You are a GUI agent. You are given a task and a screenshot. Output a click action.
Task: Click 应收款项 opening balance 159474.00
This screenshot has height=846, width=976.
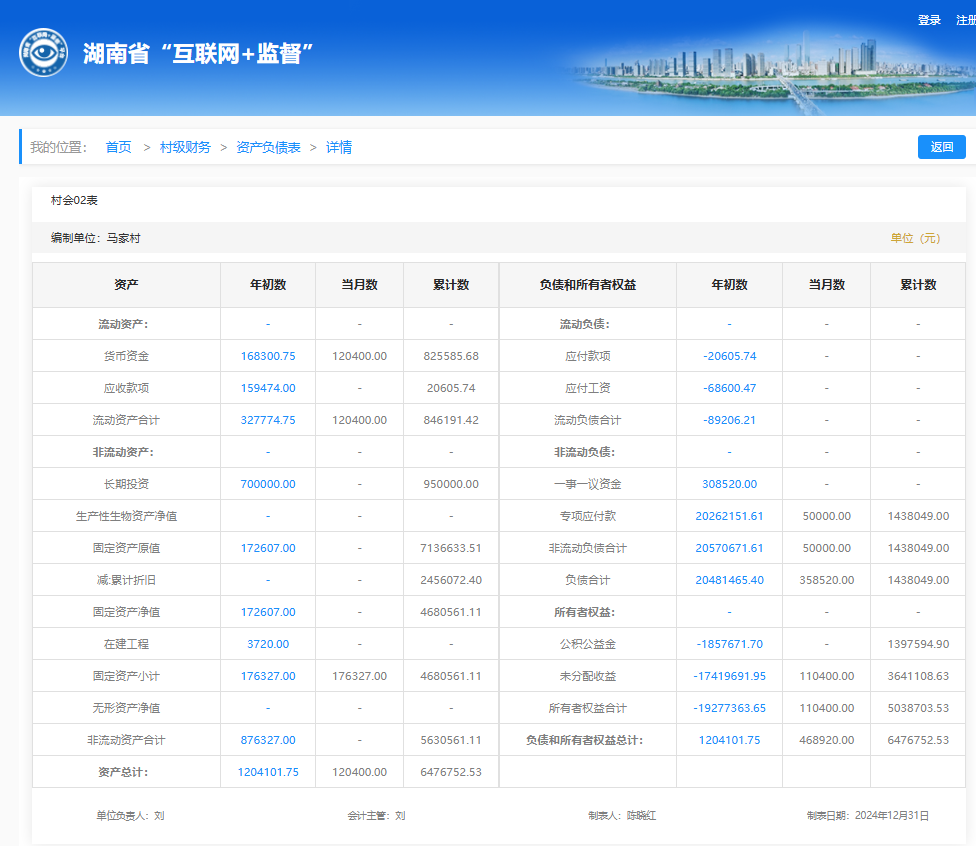click(268, 388)
